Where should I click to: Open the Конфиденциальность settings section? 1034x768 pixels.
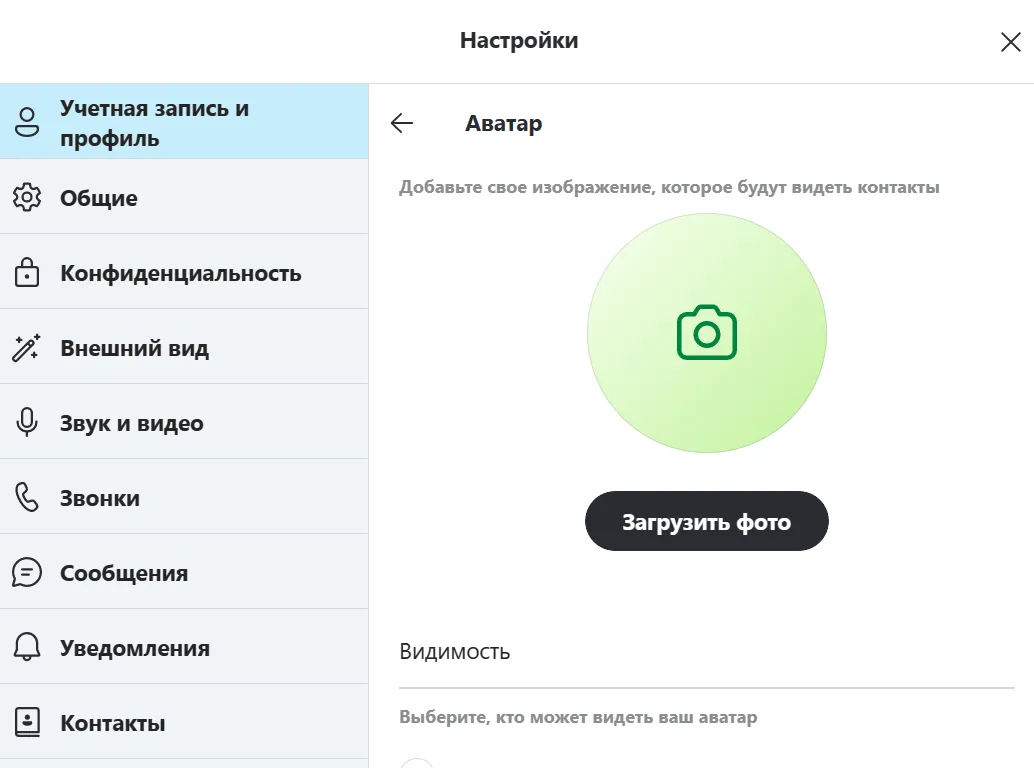tap(184, 272)
